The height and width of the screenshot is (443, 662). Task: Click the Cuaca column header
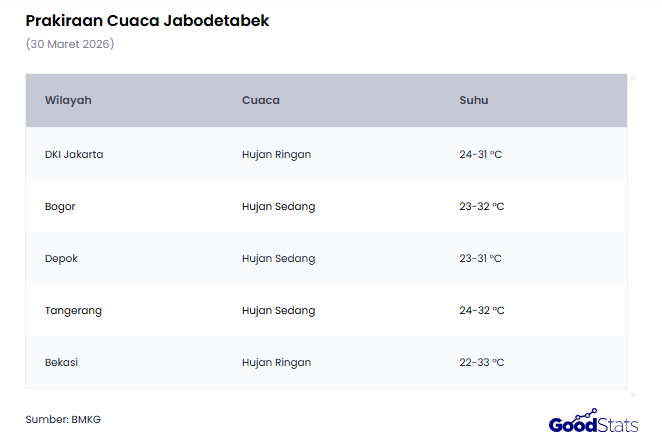[260, 100]
